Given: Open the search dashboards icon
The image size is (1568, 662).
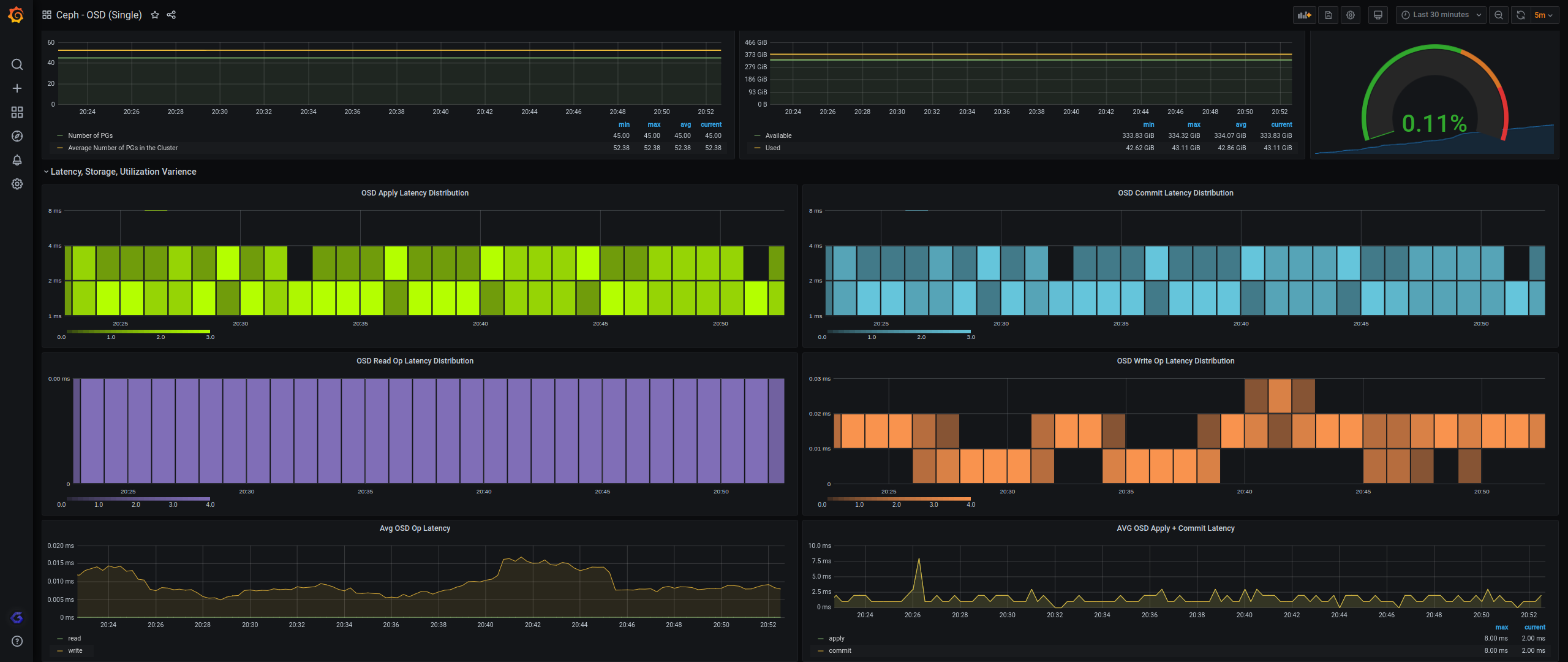Looking at the screenshot, I should tap(17, 64).
